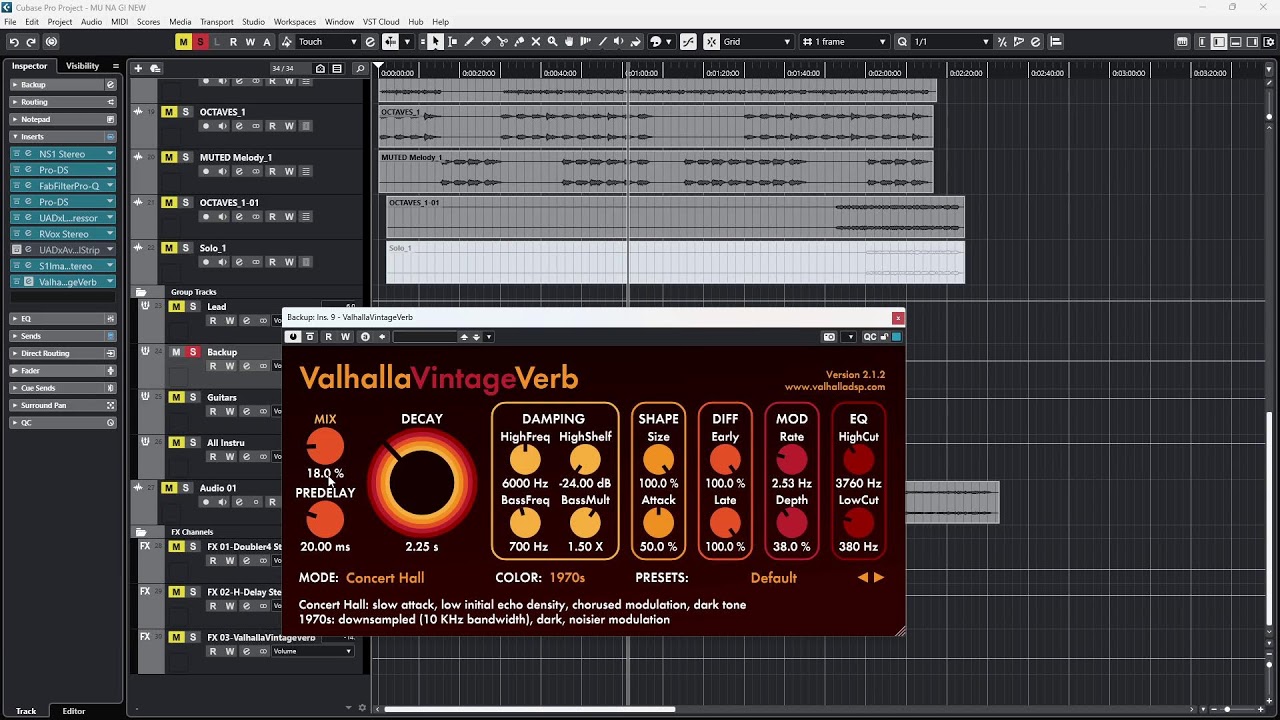Click the 1970s color selector
Viewport: 1280px width, 720px height.
pyautogui.click(x=567, y=578)
